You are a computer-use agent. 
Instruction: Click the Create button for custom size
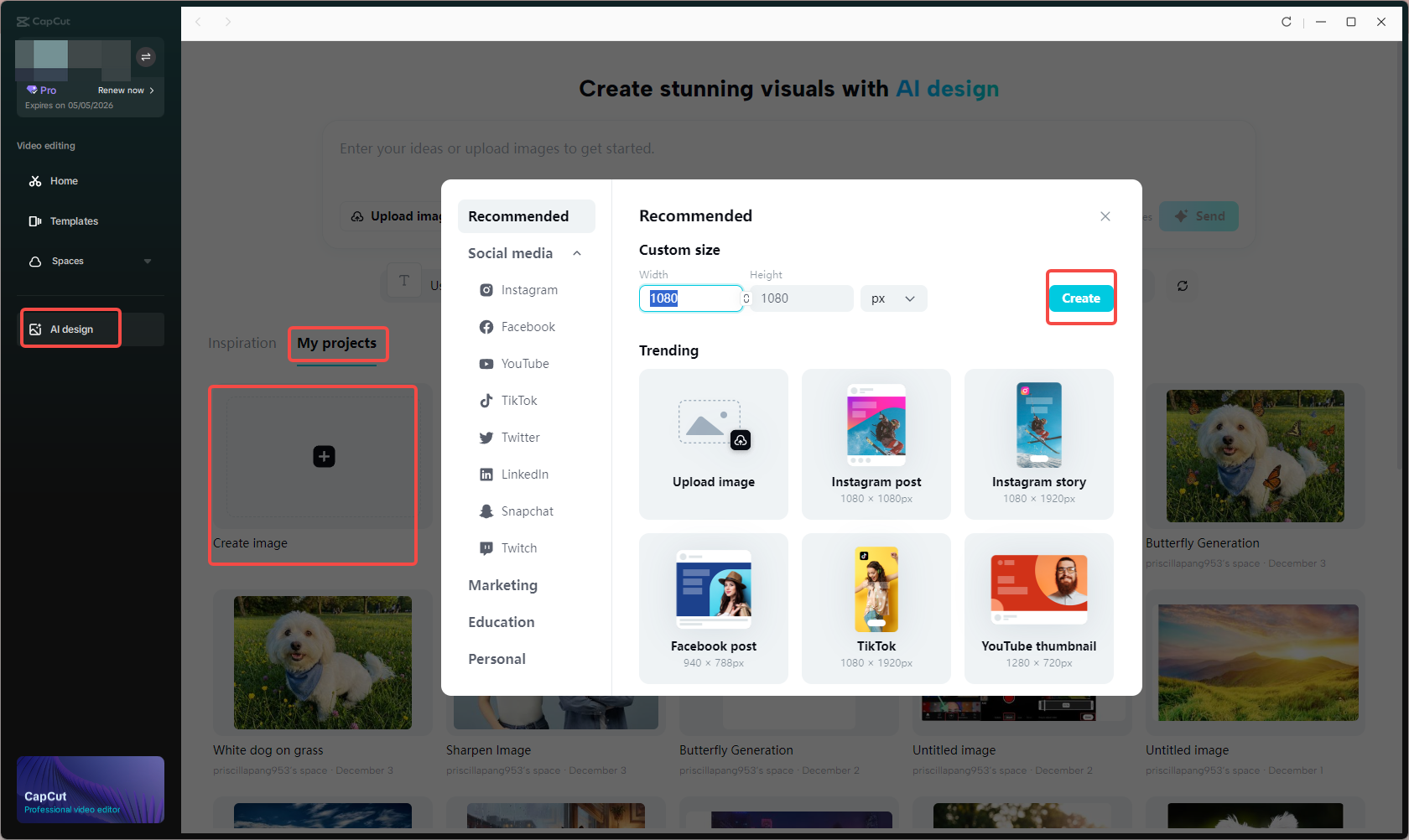click(1080, 298)
